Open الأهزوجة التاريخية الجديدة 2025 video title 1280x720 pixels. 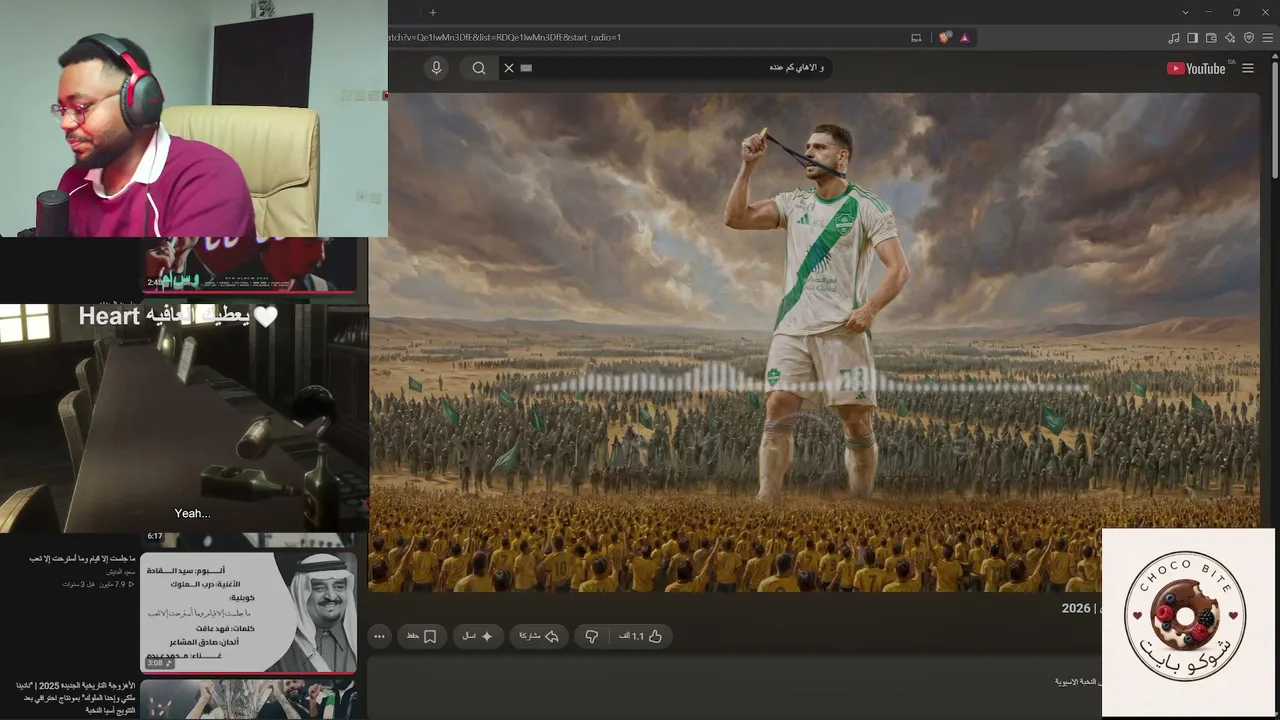point(76,697)
